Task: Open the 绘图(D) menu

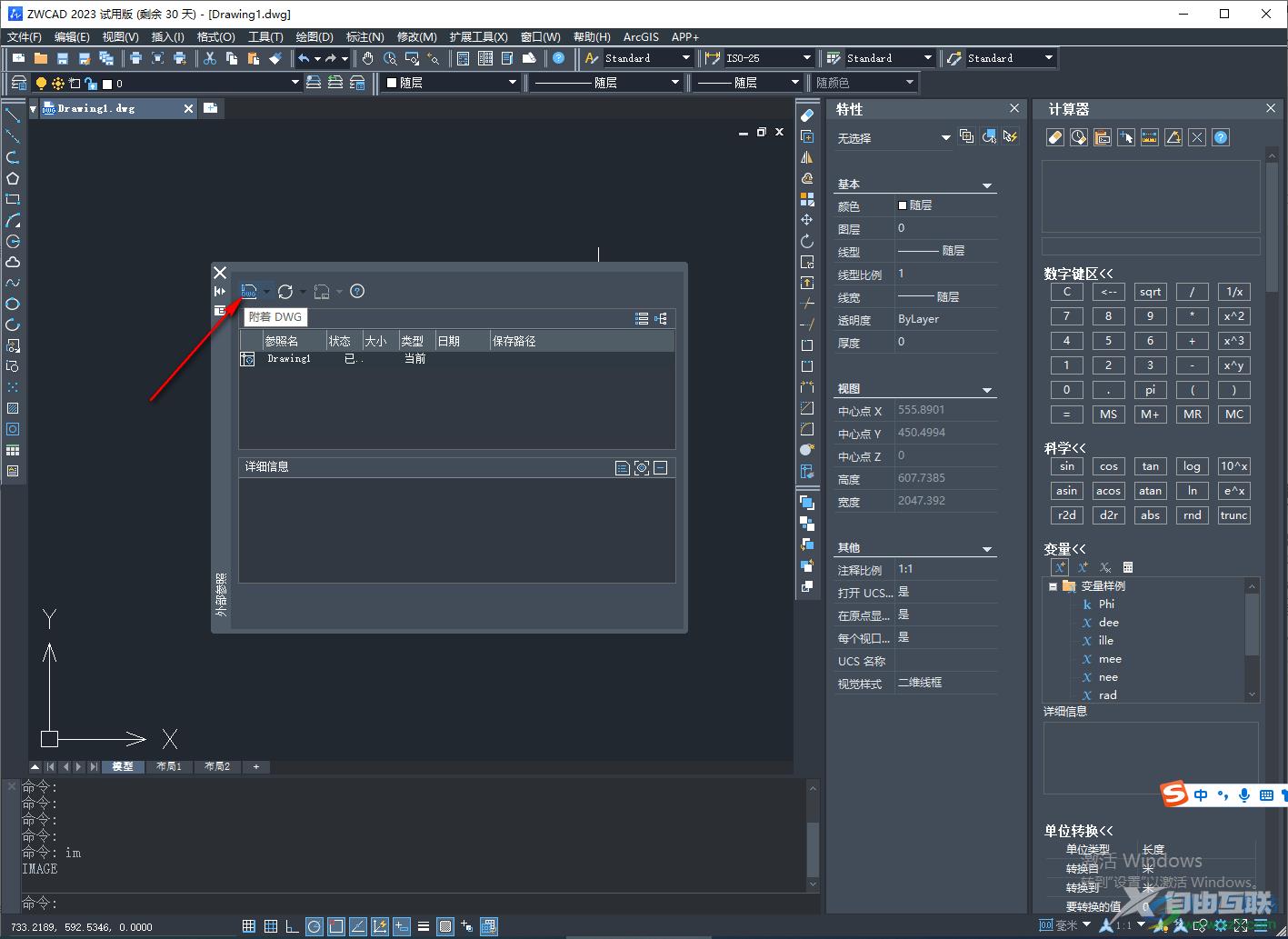Action: pos(315,37)
